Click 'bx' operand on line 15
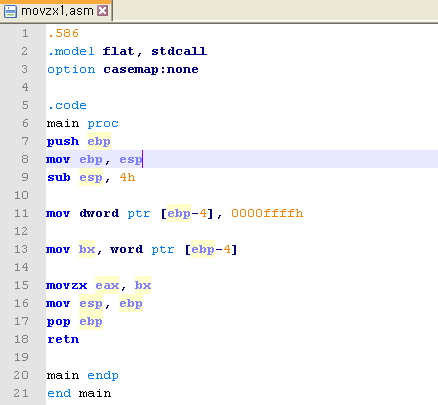The image size is (438, 405). coord(143,285)
